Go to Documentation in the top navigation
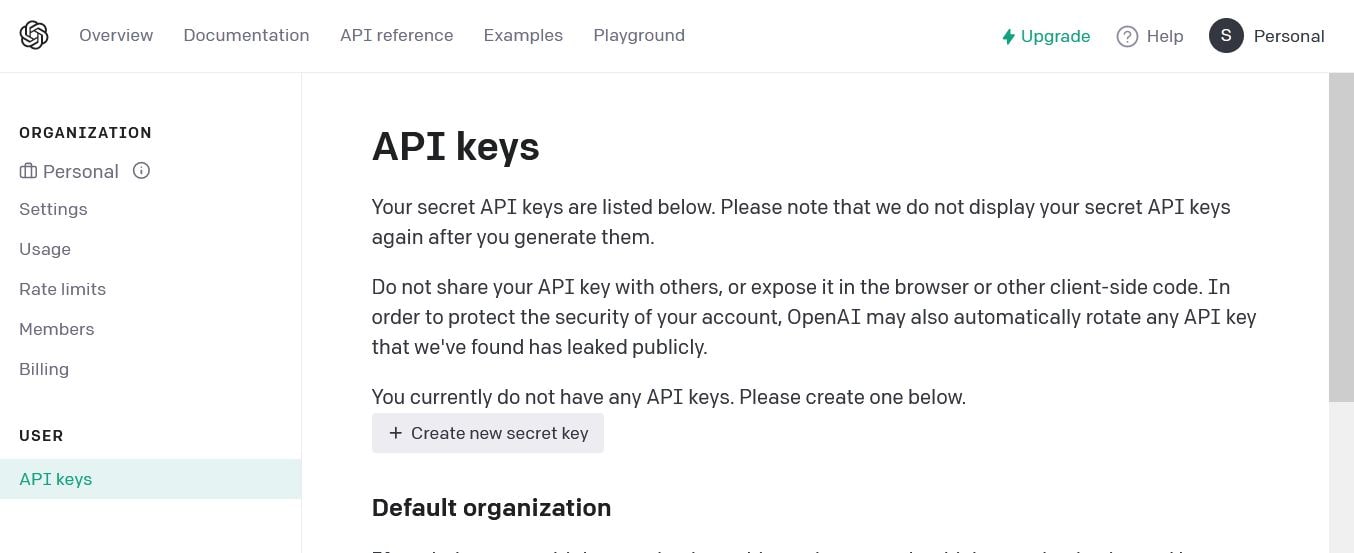The height and width of the screenshot is (553, 1354). tap(246, 36)
